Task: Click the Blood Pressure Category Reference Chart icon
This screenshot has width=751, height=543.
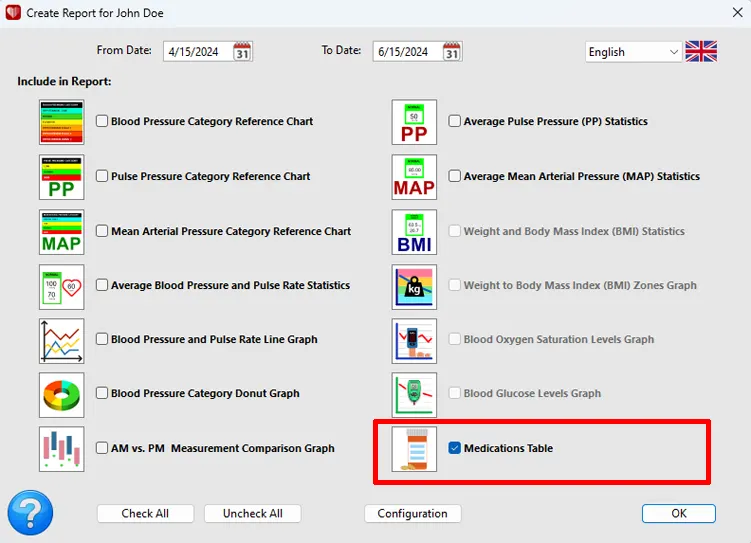Action: pos(61,122)
